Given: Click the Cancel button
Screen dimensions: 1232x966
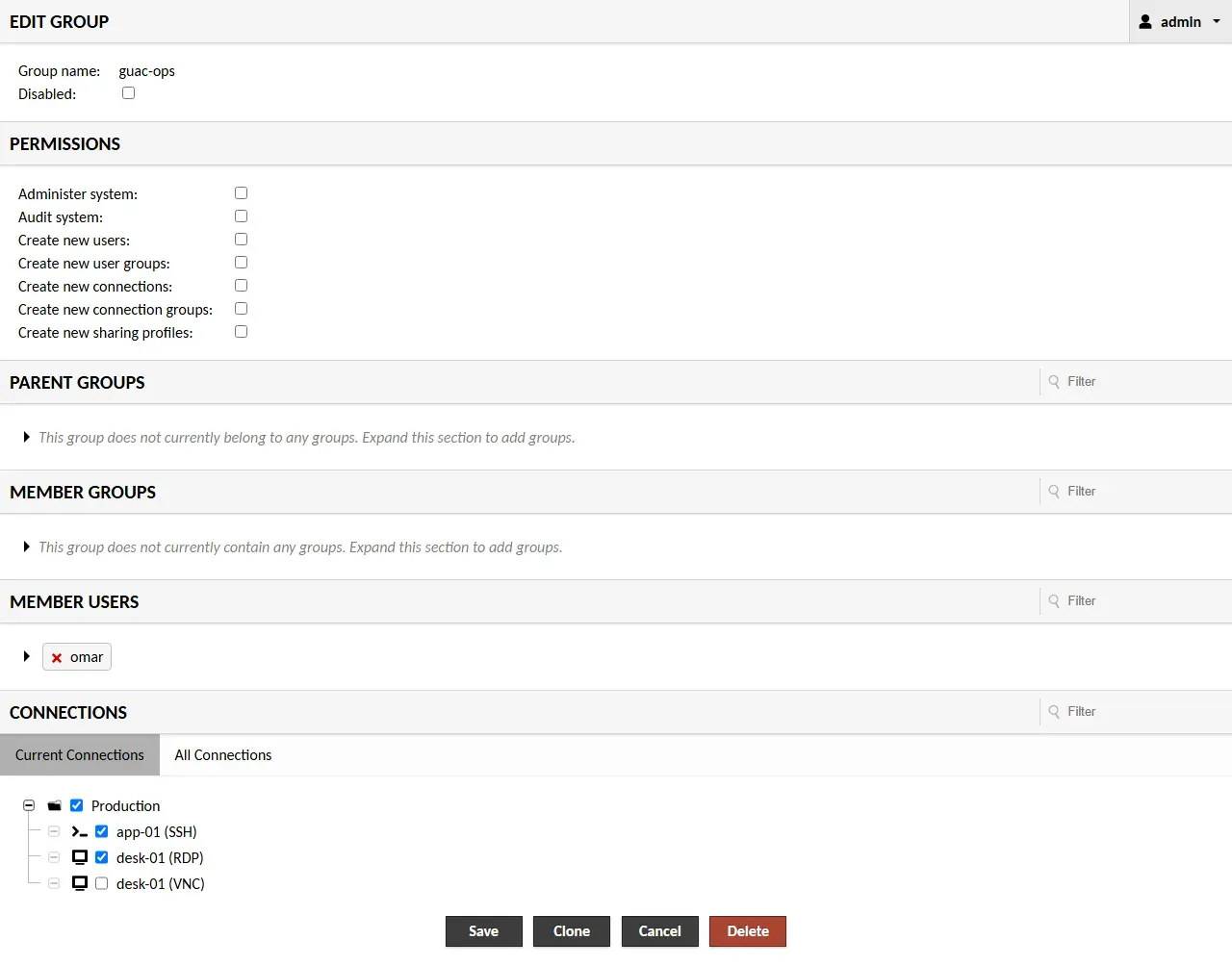Looking at the screenshot, I should [660, 931].
